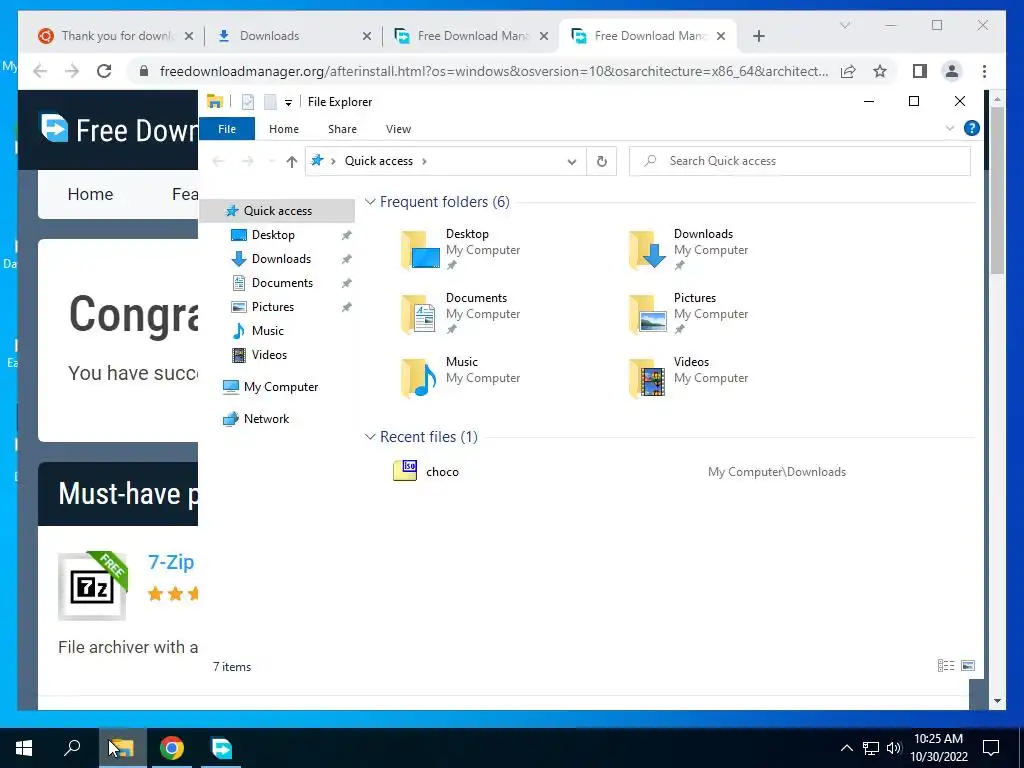Open Music folder in Frequent folders
Screen dimensions: 1024x768
[x=461, y=377]
